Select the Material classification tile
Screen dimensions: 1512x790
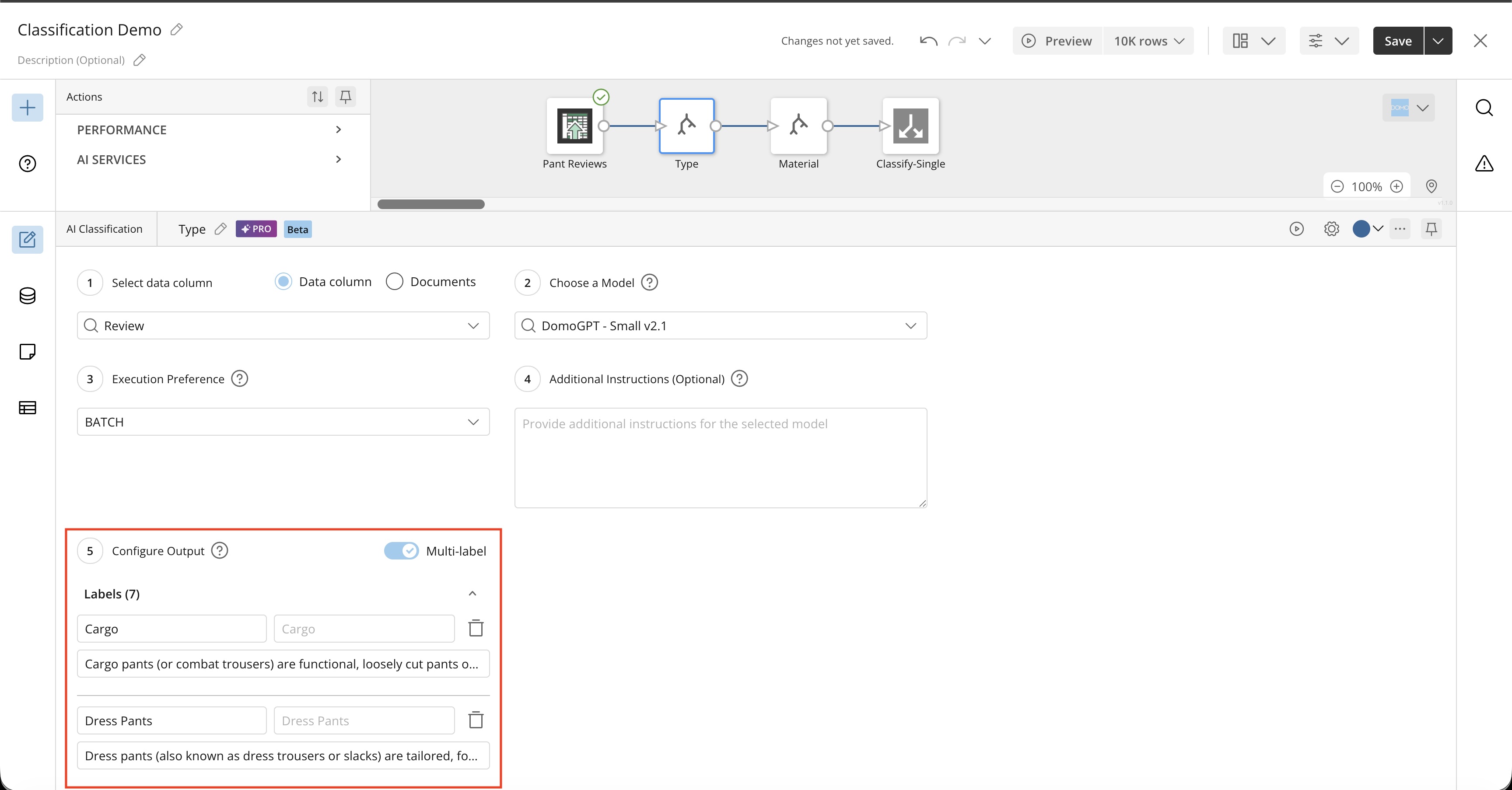click(799, 126)
